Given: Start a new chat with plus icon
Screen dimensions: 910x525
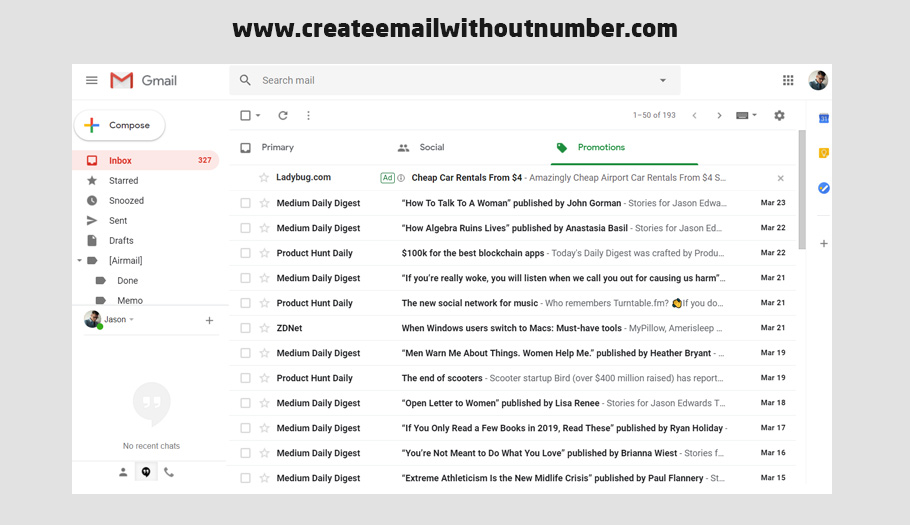Looking at the screenshot, I should pos(210,320).
